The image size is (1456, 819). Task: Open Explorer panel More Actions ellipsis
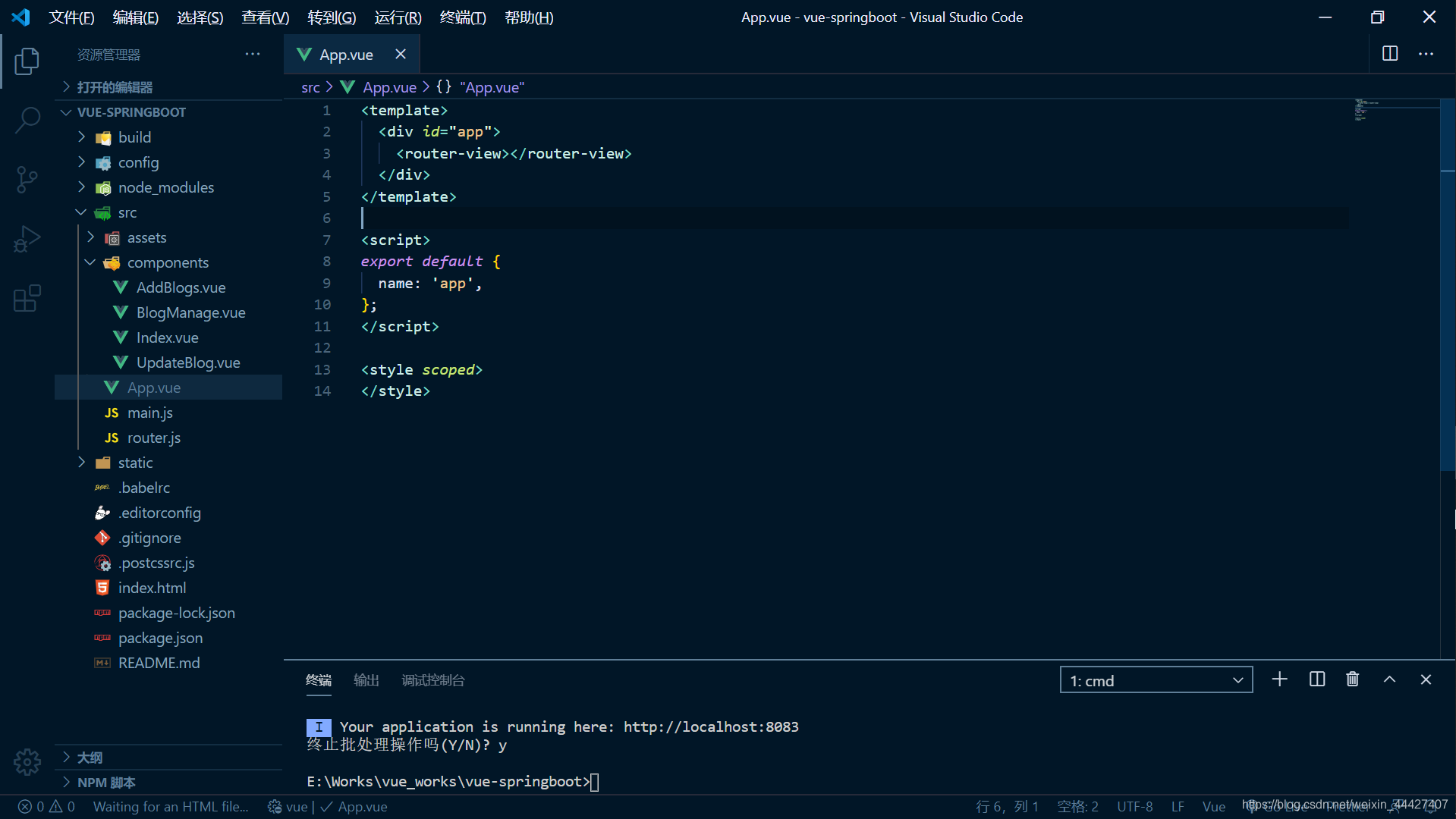tap(253, 54)
